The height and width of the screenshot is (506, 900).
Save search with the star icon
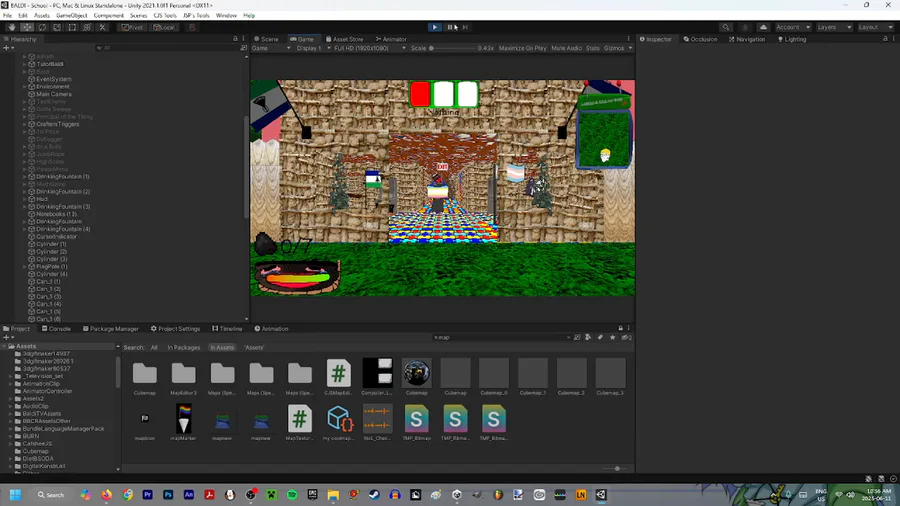[x=612, y=337]
